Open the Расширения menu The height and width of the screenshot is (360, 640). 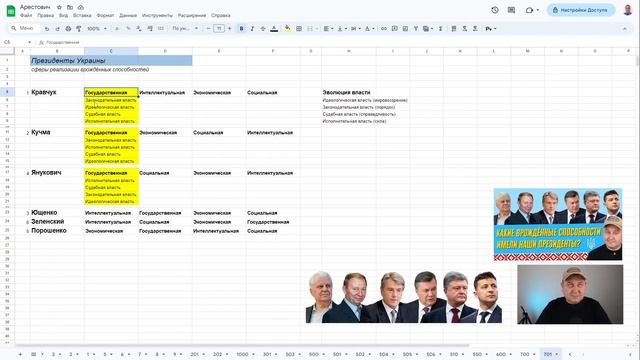click(x=192, y=16)
